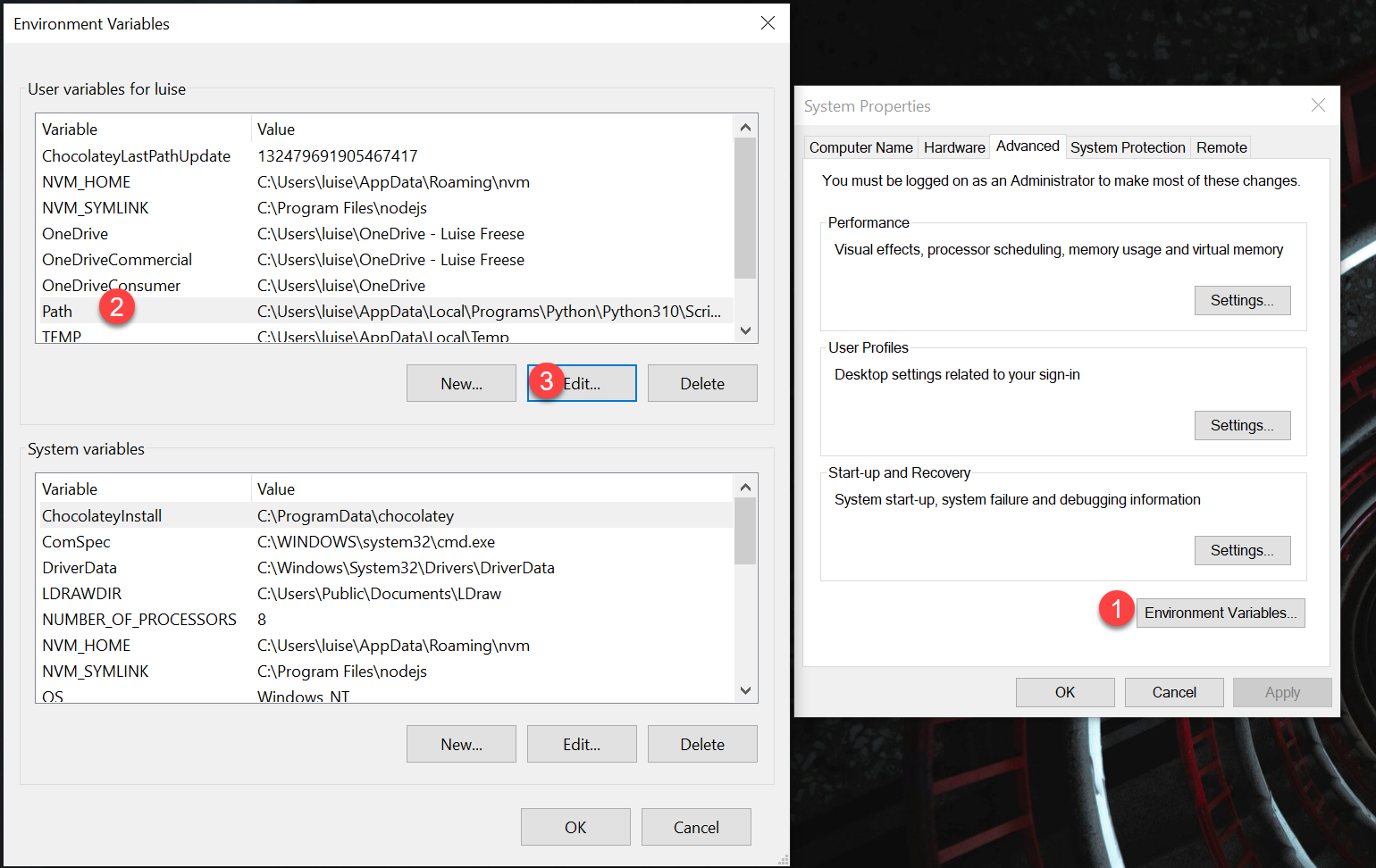This screenshot has height=868, width=1376.
Task: Click C:\Users\Public\Documents\LDraw value
Action: pyautogui.click(x=379, y=593)
